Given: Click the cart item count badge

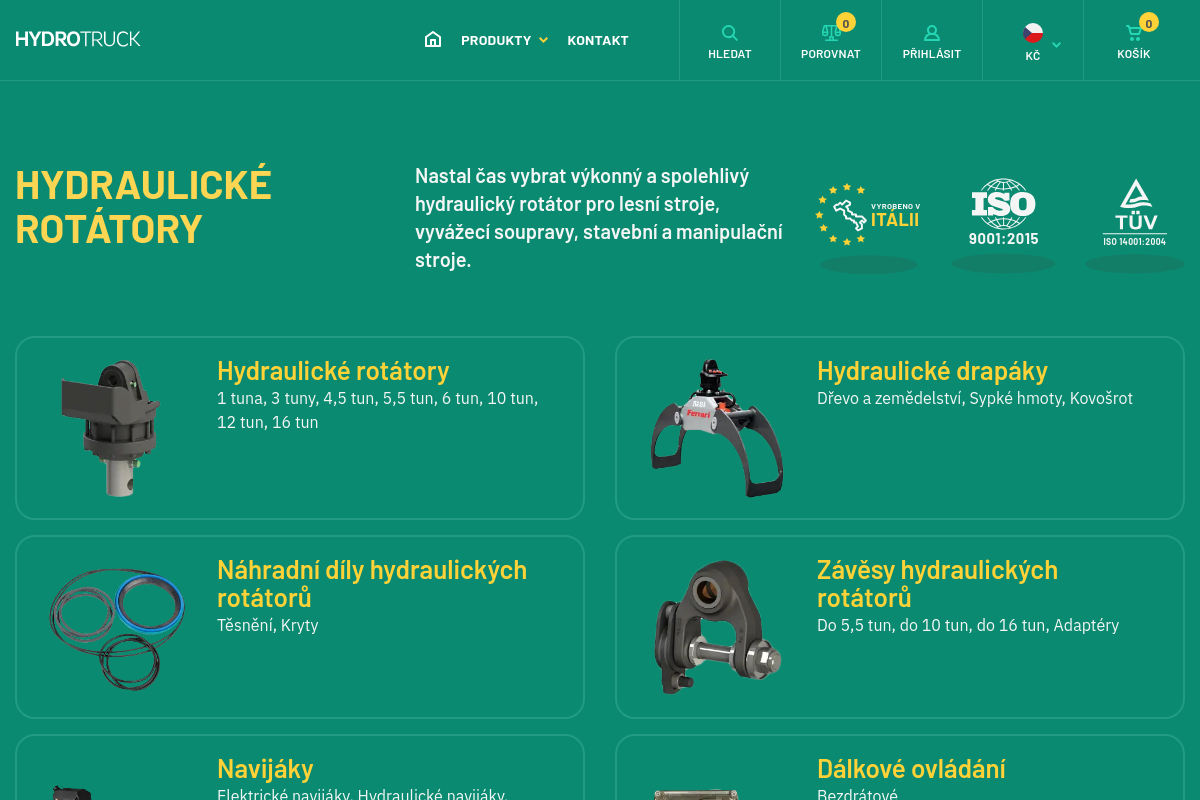Looking at the screenshot, I should [x=1149, y=22].
